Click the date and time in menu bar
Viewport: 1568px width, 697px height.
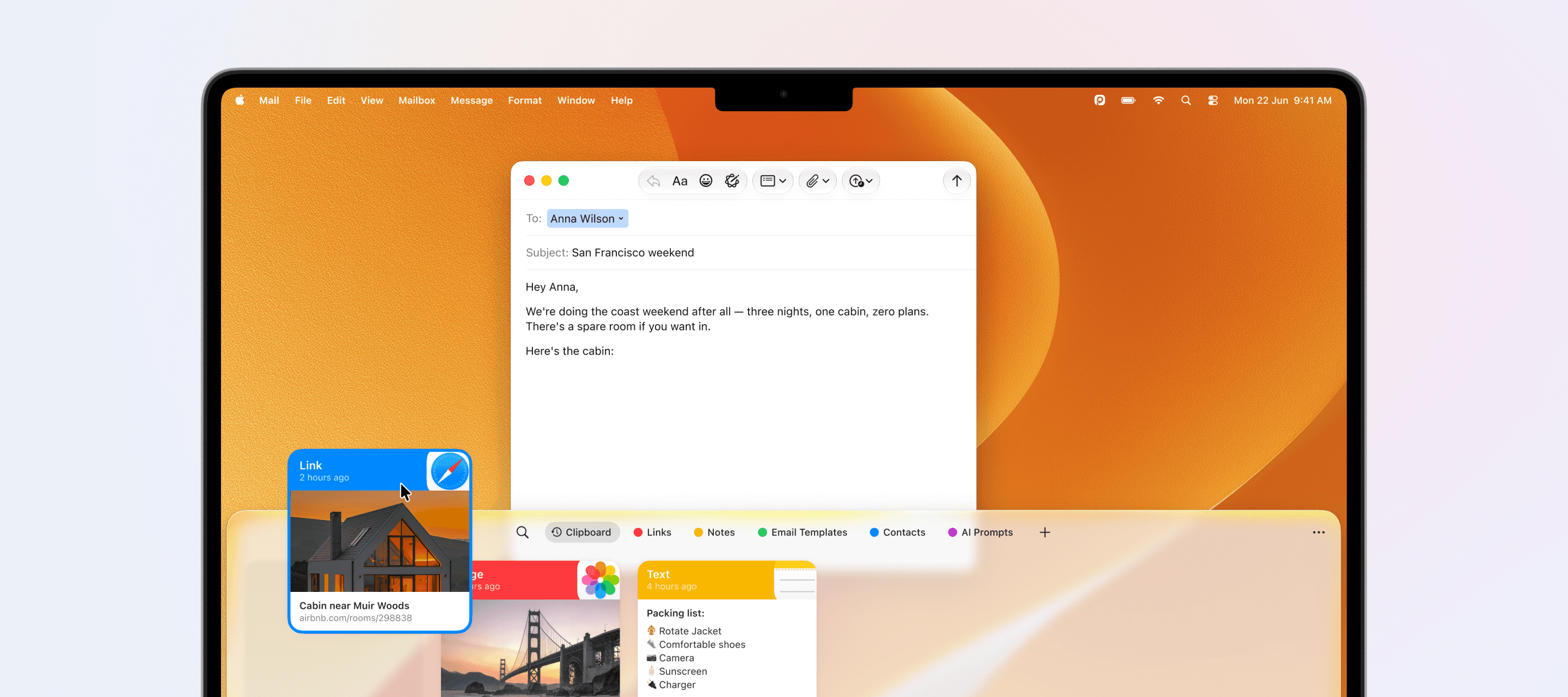[1283, 100]
